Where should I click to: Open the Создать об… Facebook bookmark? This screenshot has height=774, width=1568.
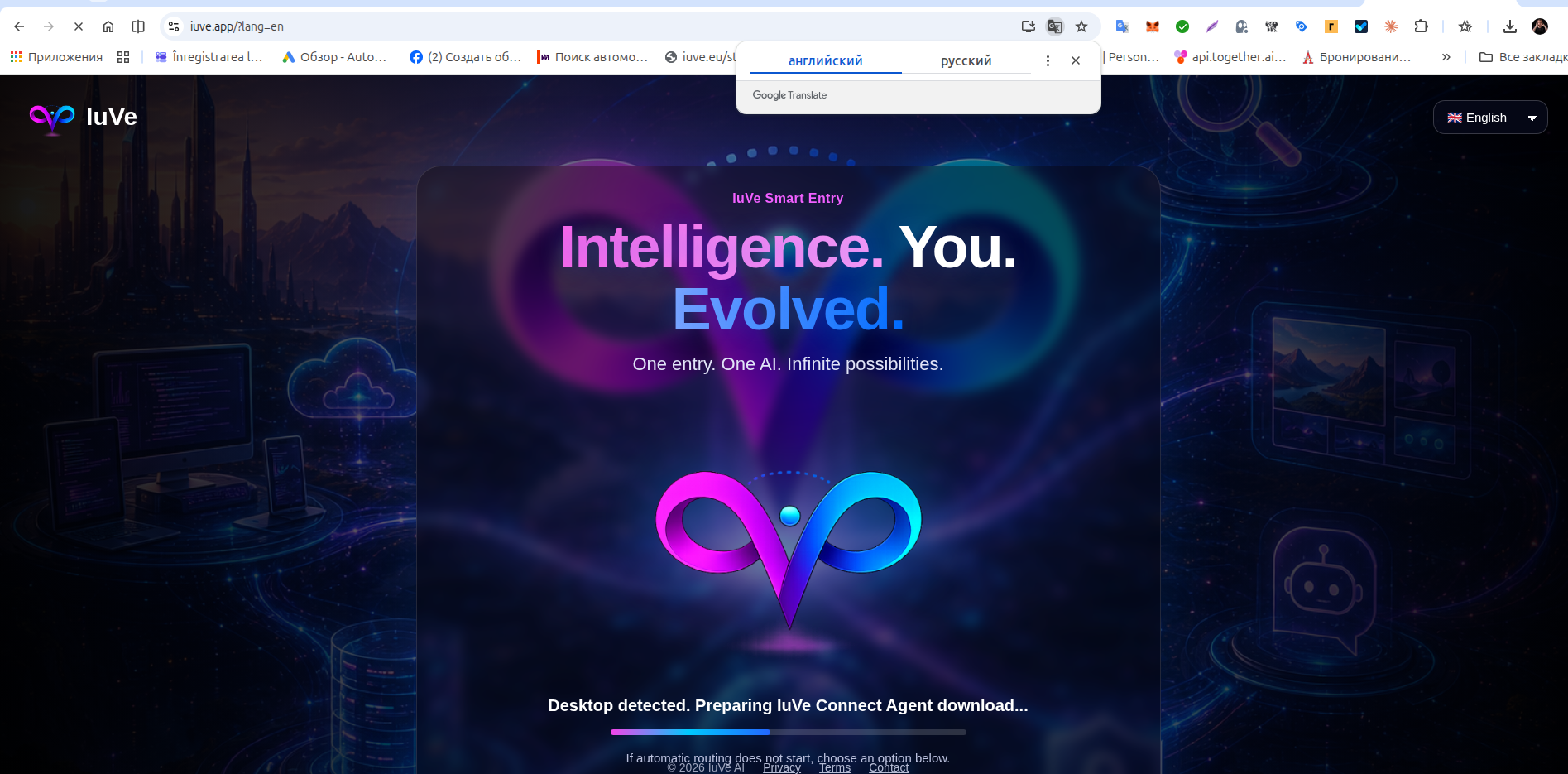[465, 57]
